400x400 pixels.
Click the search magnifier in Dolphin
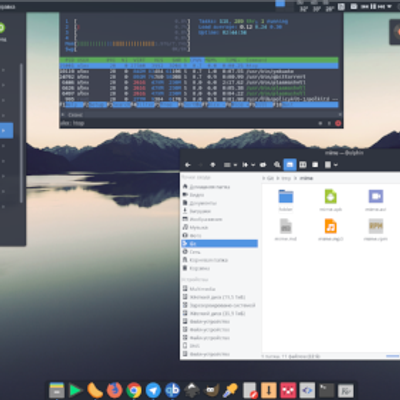point(277,165)
